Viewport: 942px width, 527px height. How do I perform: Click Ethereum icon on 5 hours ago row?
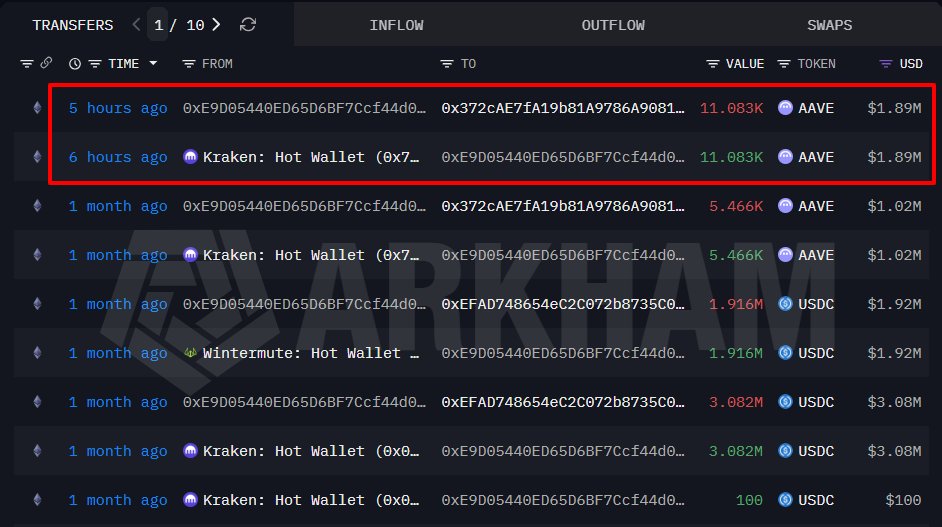coord(37,108)
